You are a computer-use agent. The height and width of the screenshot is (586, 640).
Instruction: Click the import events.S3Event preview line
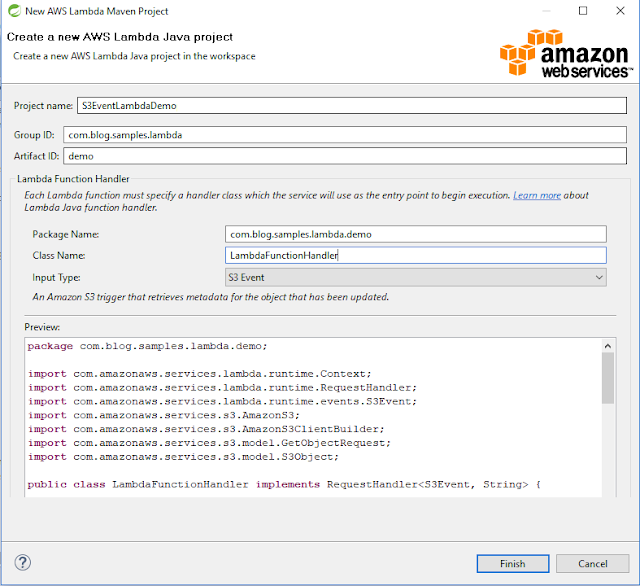click(222, 402)
